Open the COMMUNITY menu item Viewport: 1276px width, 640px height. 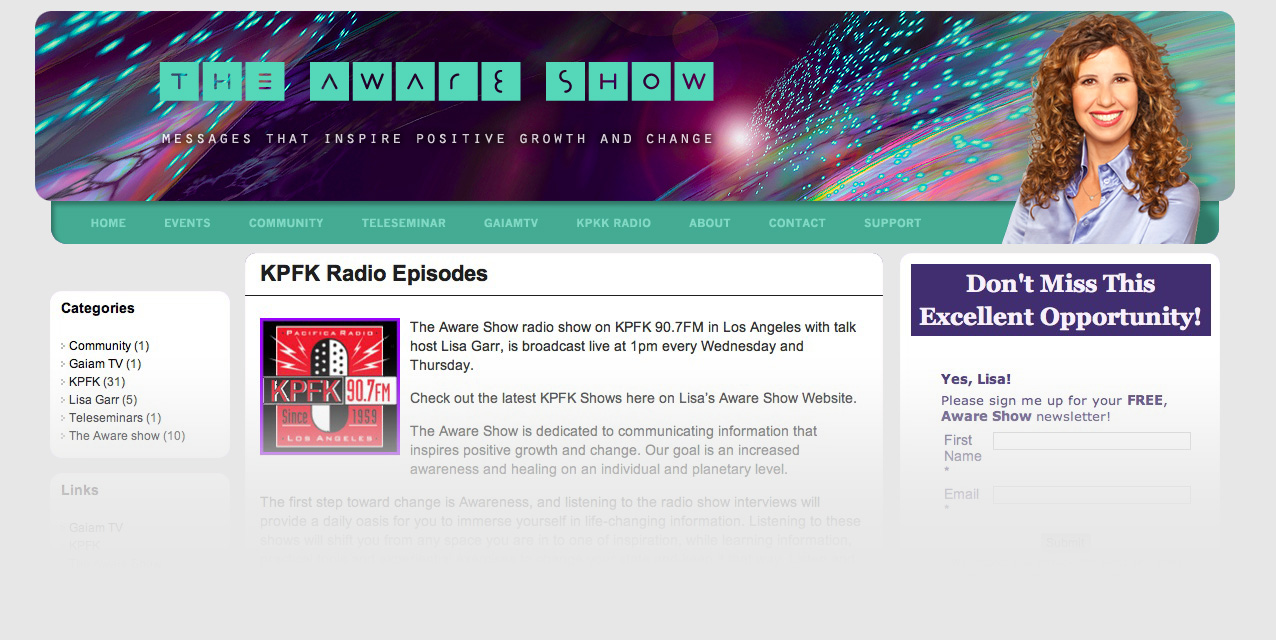coord(286,223)
